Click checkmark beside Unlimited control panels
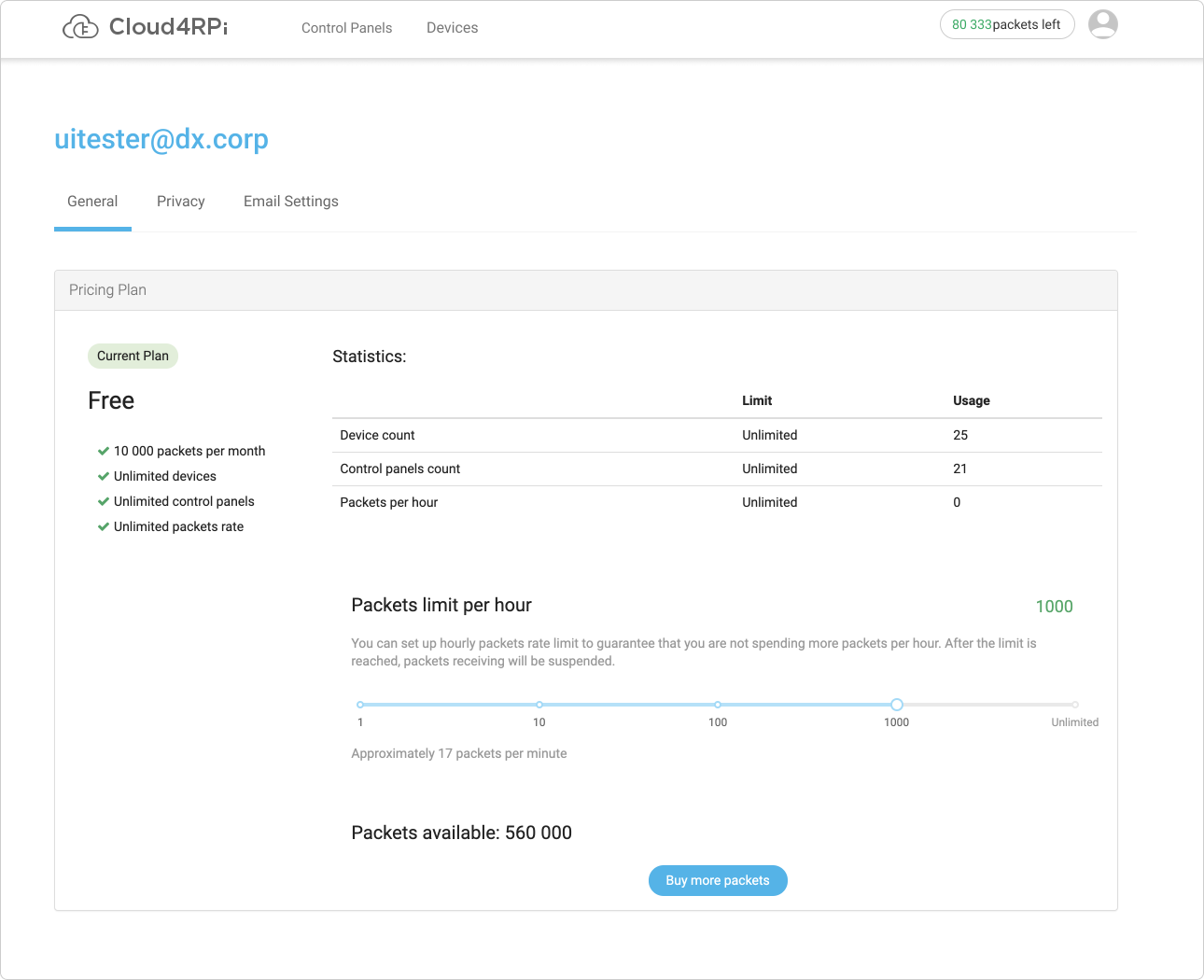Viewport: 1204px width, 980px height. tap(104, 501)
